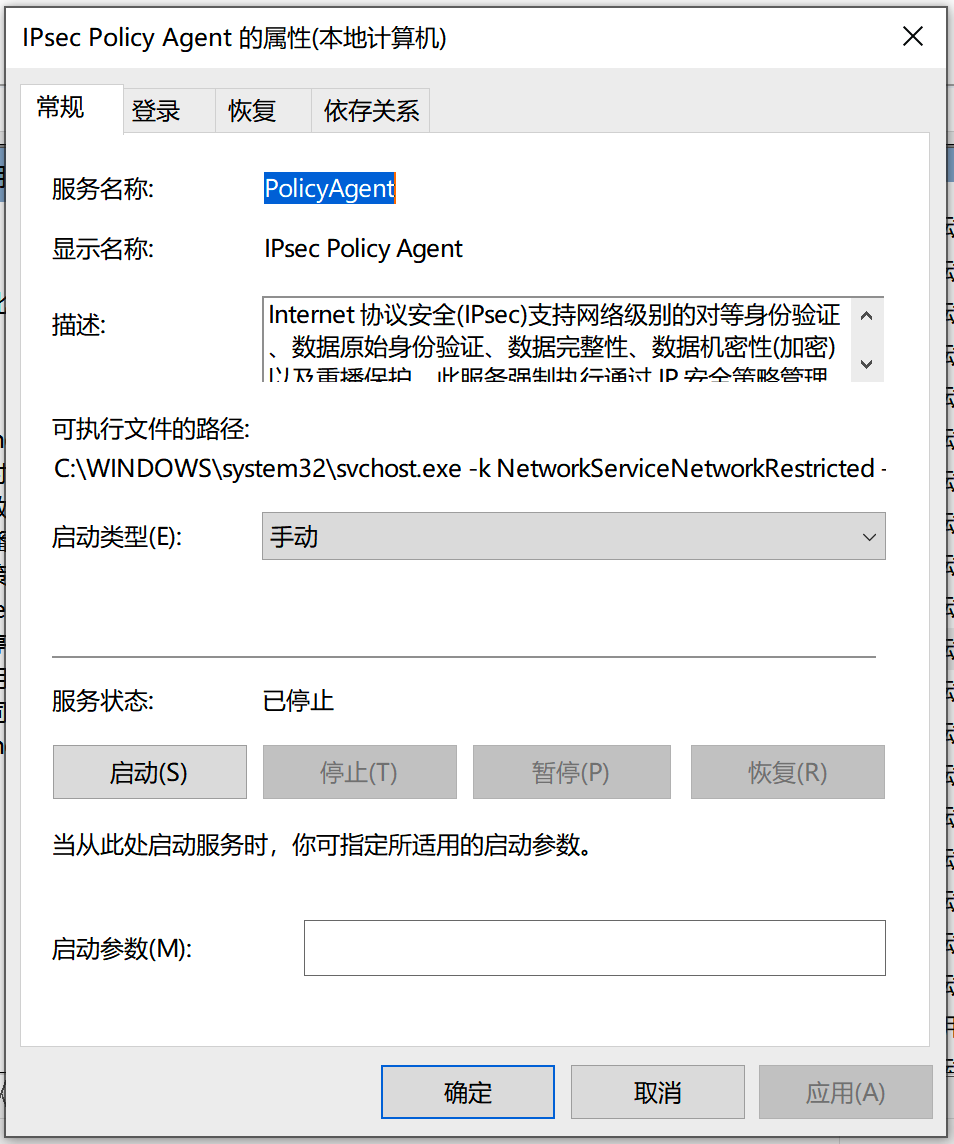Click the 暂停(P) button

coord(570,772)
